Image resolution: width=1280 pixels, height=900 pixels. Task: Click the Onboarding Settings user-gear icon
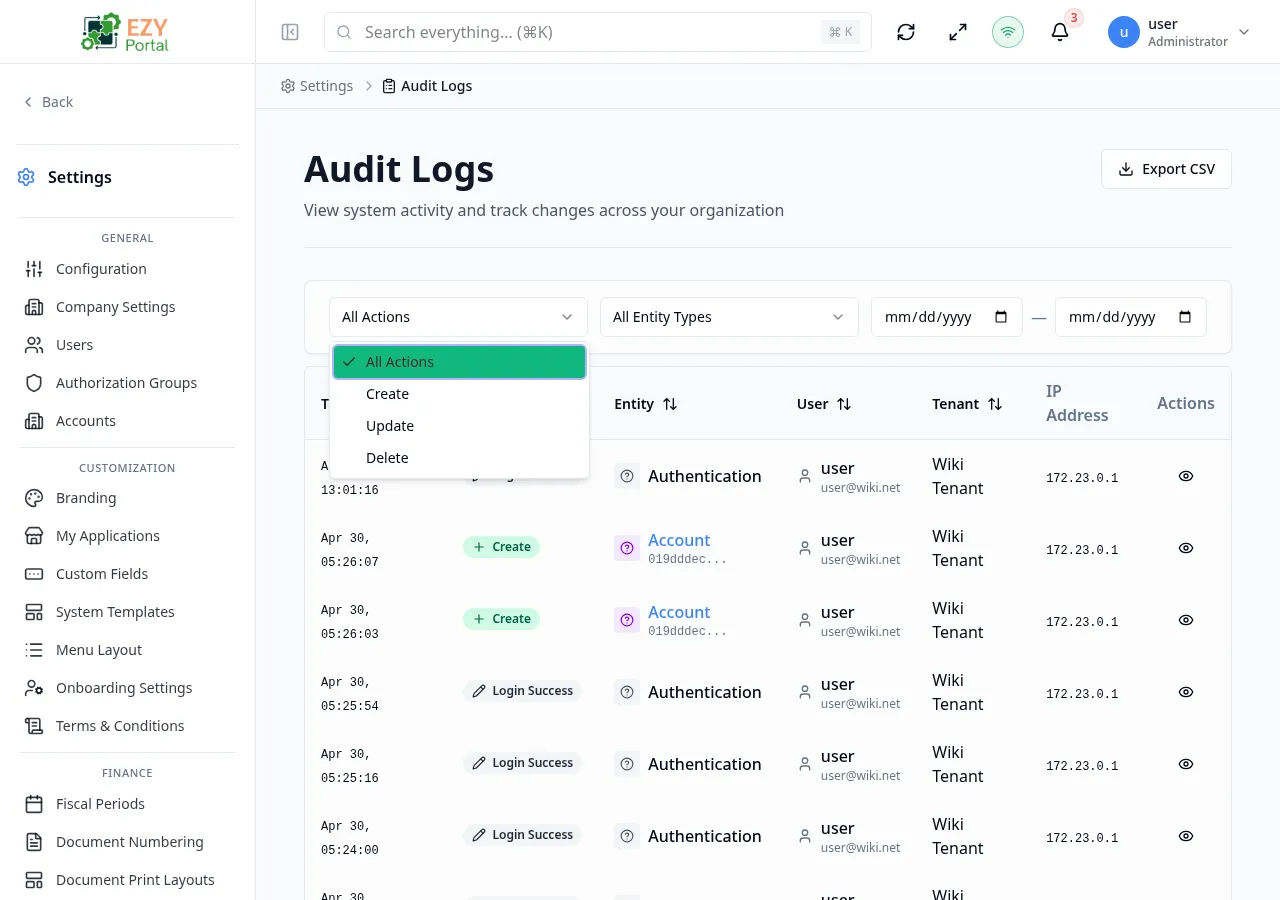pyautogui.click(x=34, y=688)
